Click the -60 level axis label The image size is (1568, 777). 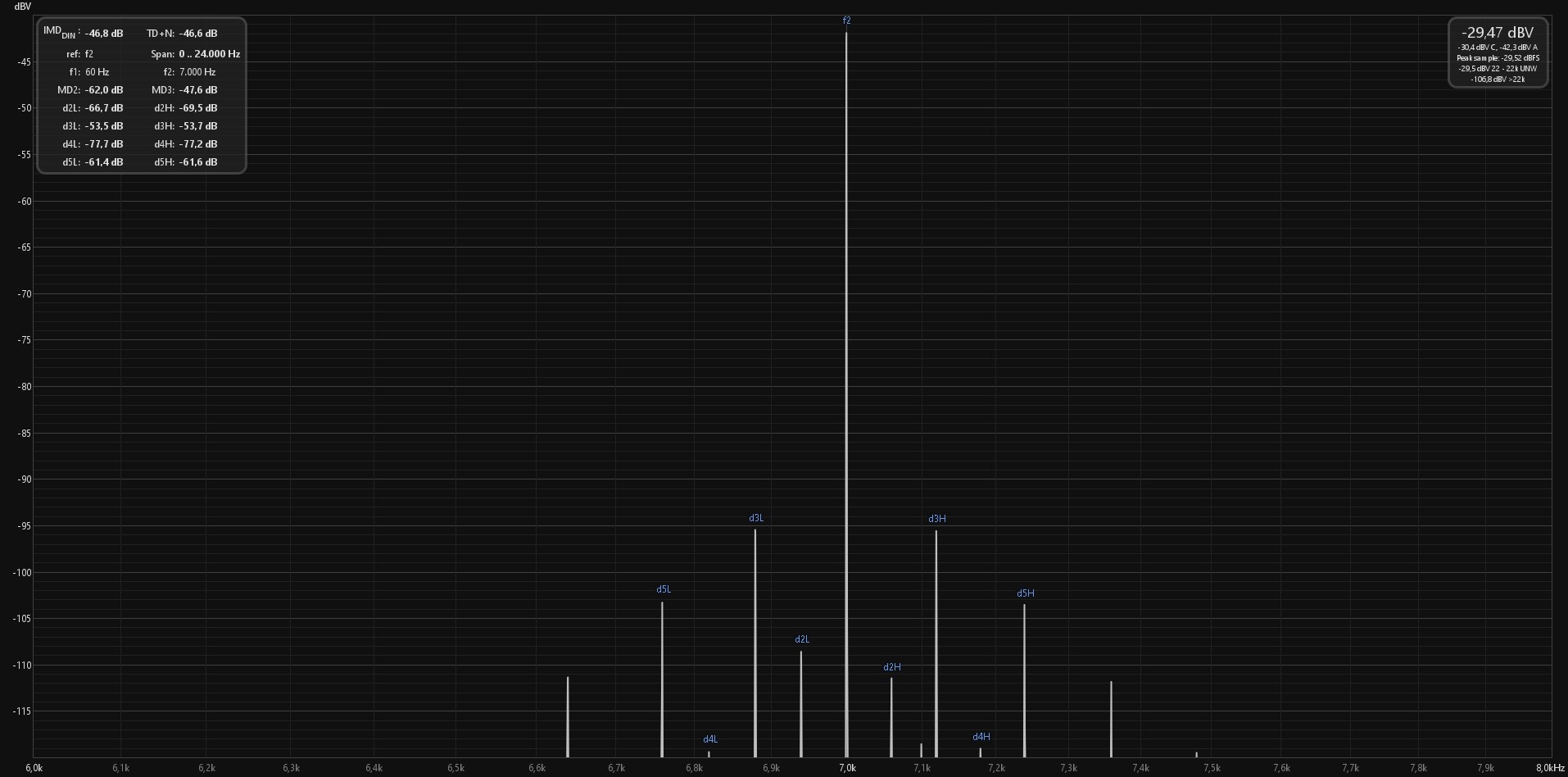coord(24,202)
